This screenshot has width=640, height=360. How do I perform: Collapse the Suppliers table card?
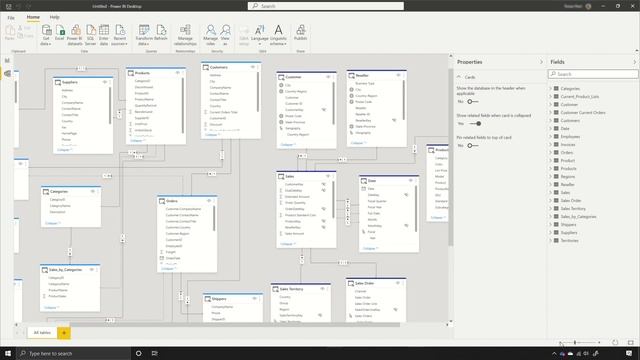pyautogui.click(x=64, y=150)
